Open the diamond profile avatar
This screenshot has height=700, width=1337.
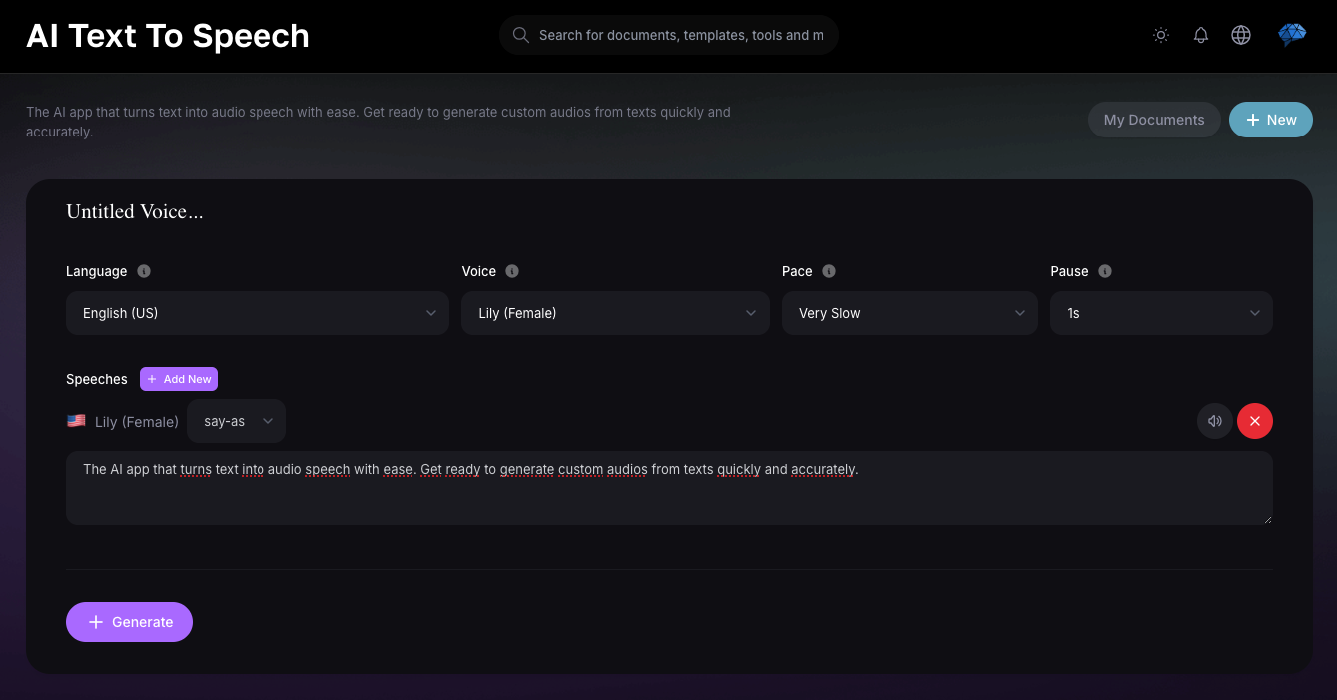[1292, 35]
